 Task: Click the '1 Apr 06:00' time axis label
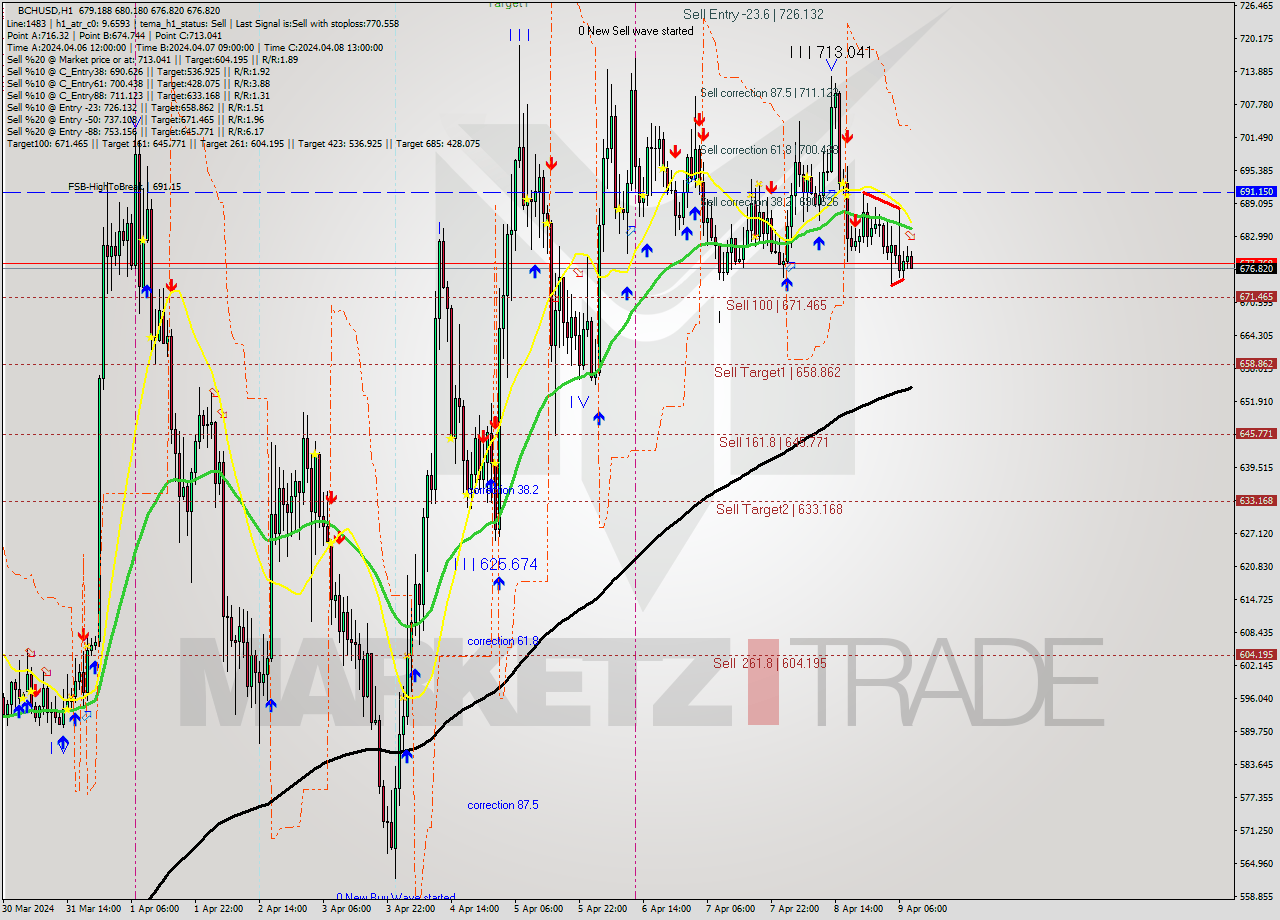(154, 909)
